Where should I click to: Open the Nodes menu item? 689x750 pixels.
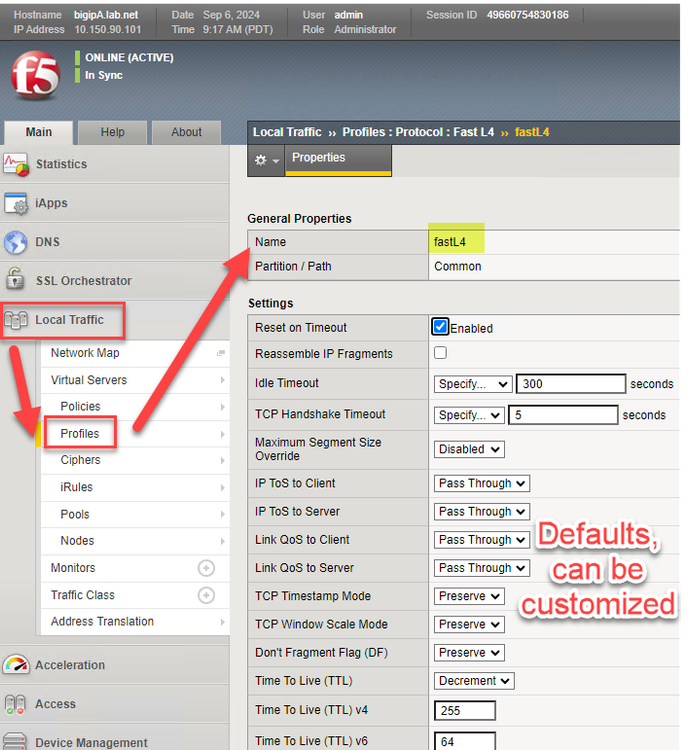click(78, 541)
